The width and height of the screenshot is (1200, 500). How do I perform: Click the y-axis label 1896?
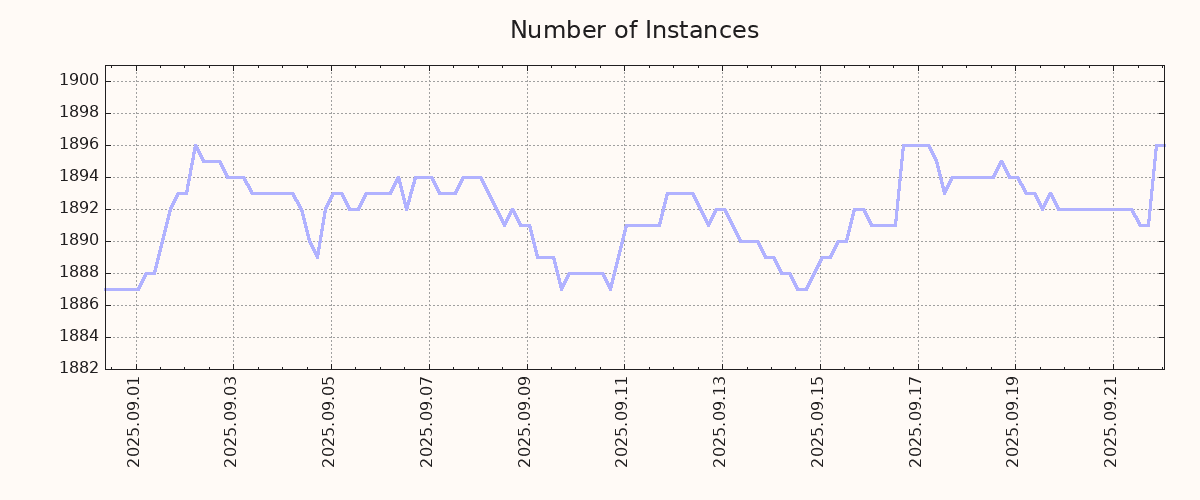pyautogui.click(x=79, y=145)
